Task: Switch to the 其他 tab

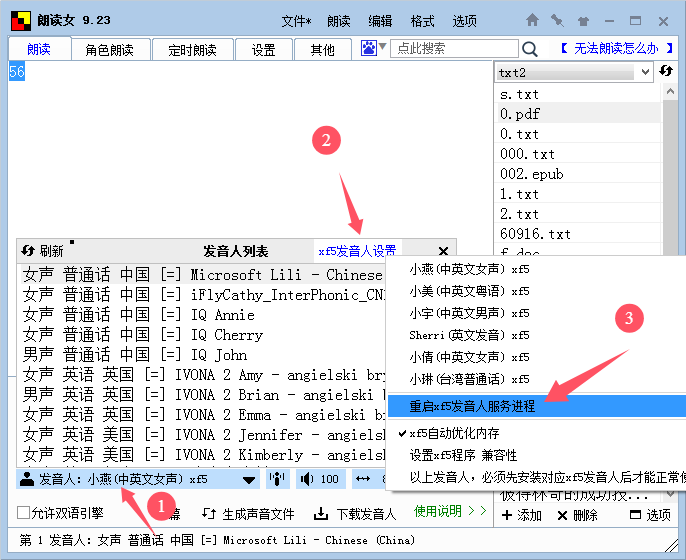Action: click(322, 49)
